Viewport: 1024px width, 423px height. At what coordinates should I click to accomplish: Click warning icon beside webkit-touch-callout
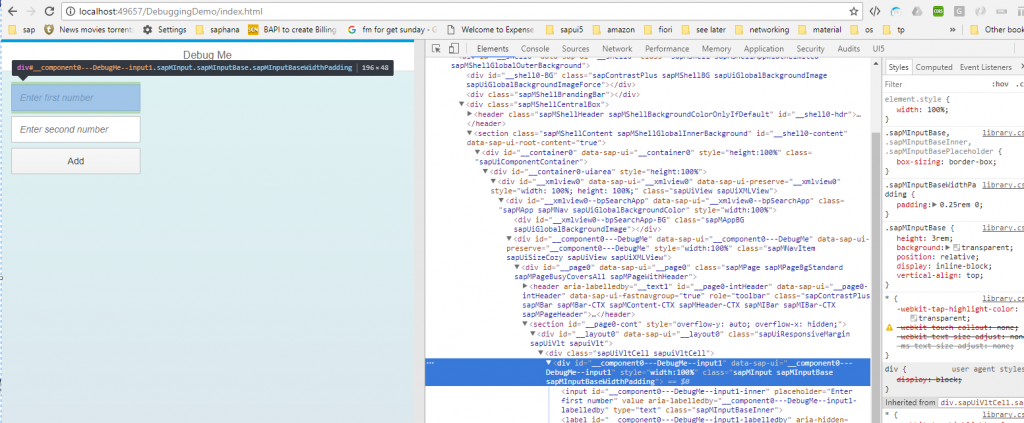pos(889,326)
